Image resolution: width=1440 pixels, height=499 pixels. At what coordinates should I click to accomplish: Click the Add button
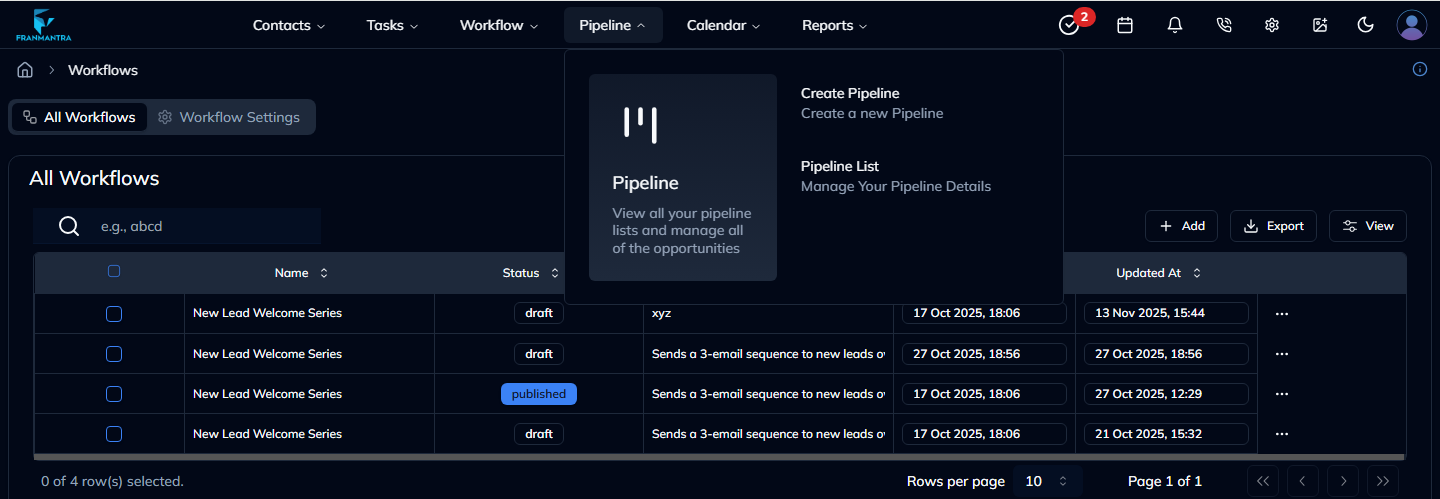click(1181, 226)
